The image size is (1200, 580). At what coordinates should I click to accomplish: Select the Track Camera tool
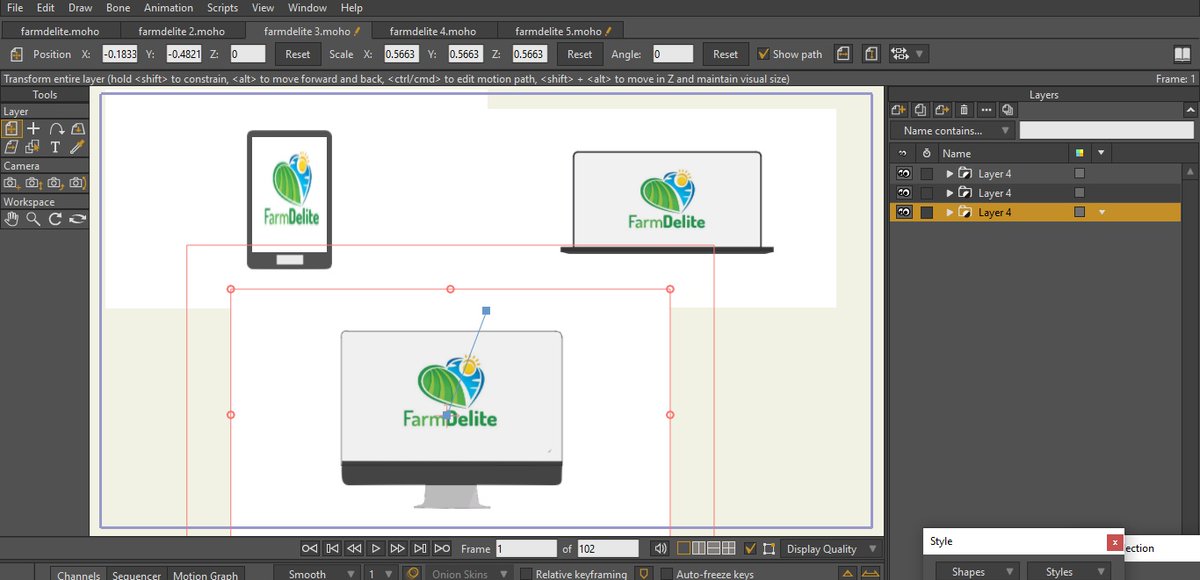click(11, 183)
